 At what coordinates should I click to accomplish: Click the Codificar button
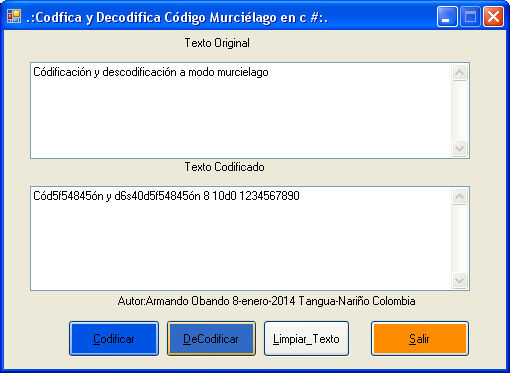pos(114,338)
